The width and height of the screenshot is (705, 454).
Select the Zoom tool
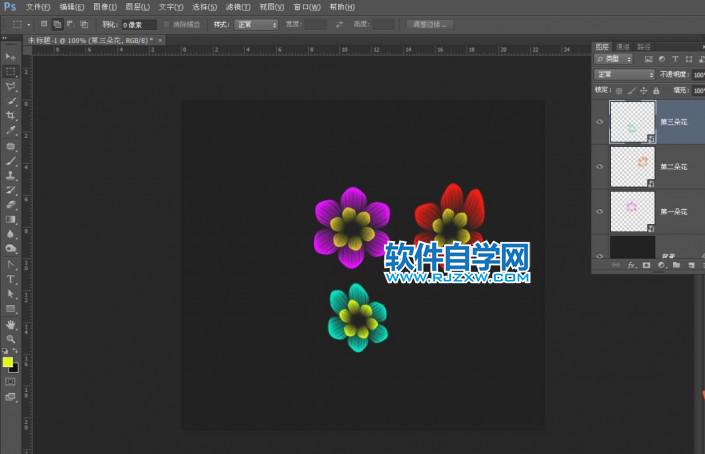coord(10,339)
